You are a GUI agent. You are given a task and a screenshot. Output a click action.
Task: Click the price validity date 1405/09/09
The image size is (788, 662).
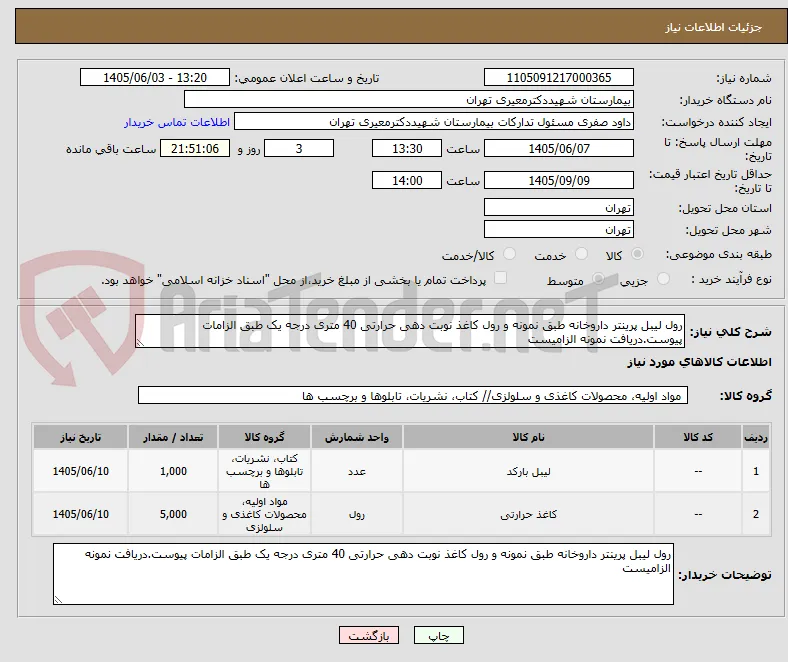click(559, 180)
